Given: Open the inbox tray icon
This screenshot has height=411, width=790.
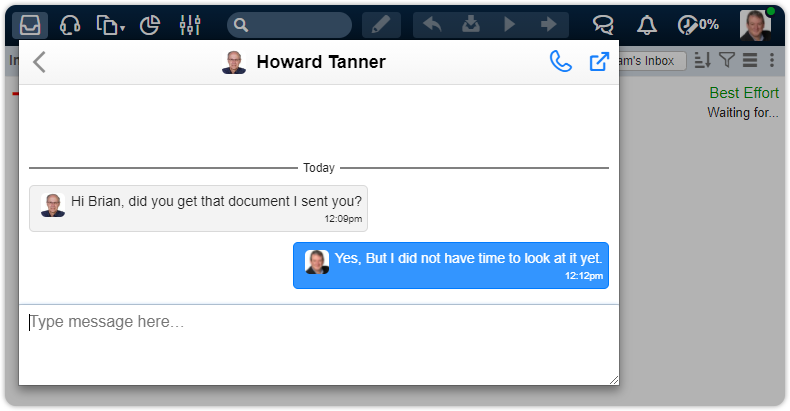Looking at the screenshot, I should 30,25.
